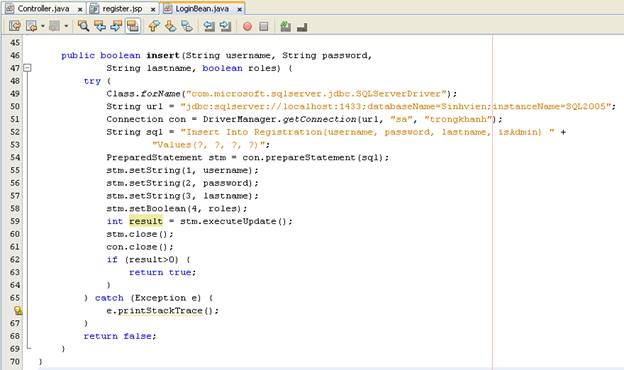Click forName in the Class call
624x370 pixels.
coord(160,93)
